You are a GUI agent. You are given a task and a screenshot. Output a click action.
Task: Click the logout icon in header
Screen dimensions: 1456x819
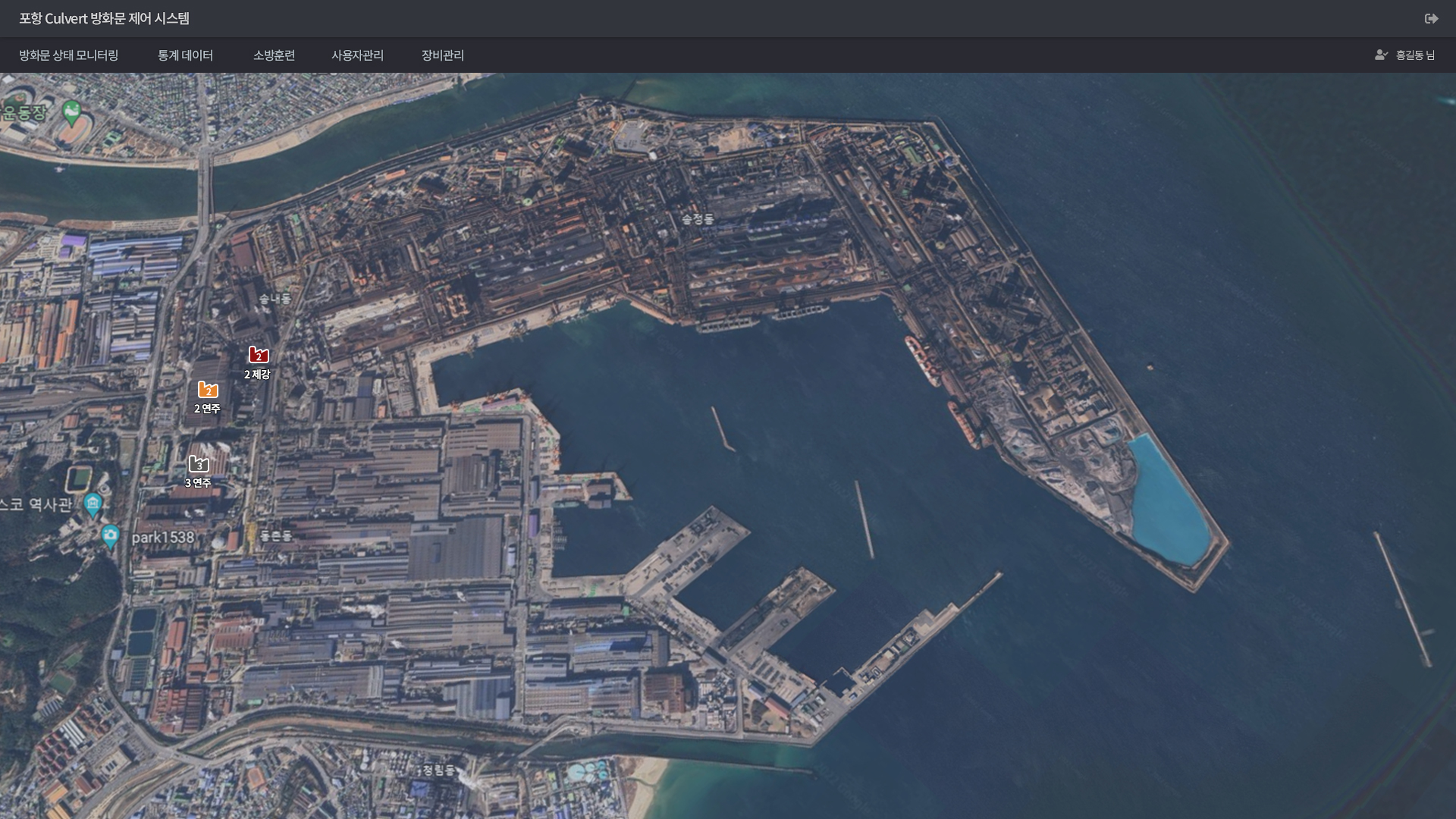pos(1431,18)
